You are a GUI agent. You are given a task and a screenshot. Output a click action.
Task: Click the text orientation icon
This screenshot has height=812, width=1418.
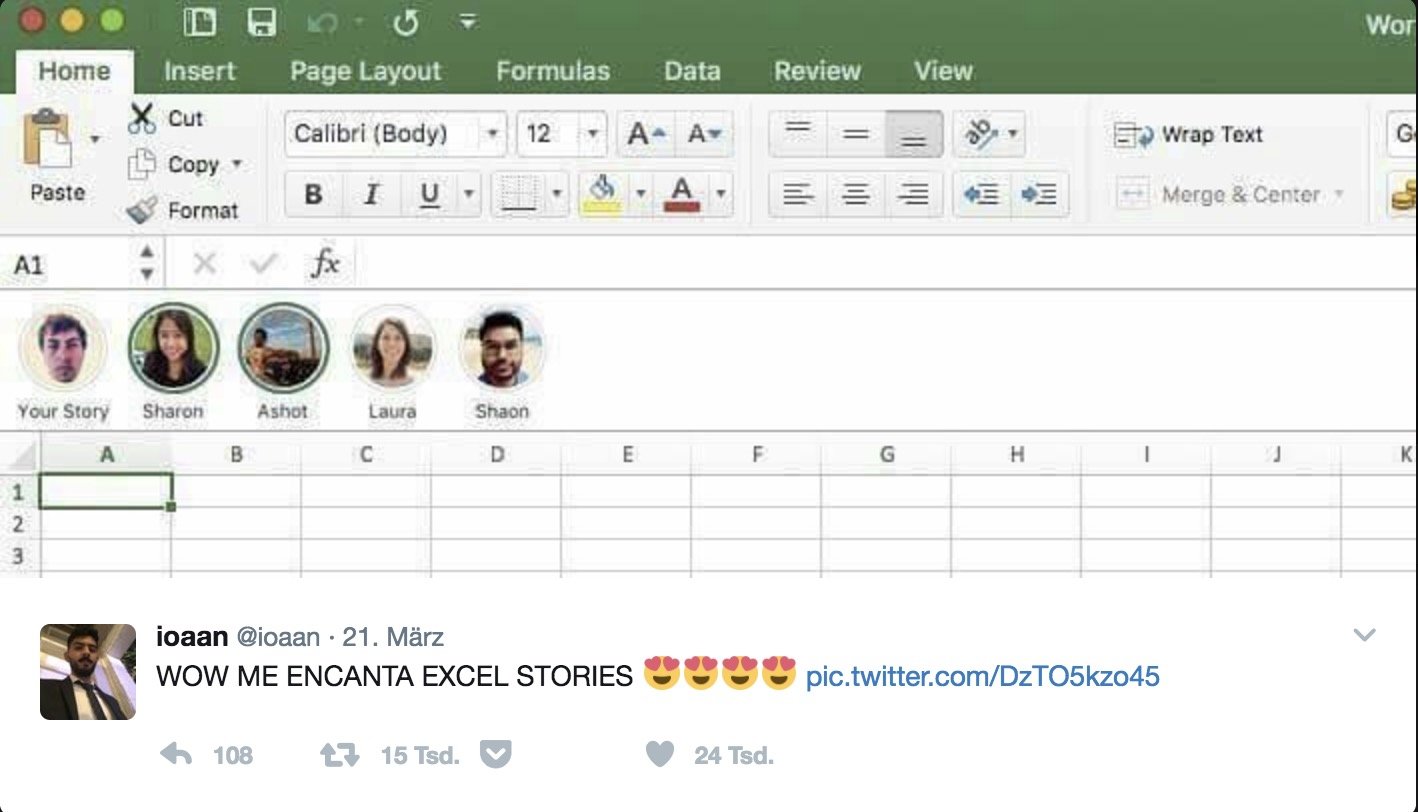click(981, 134)
